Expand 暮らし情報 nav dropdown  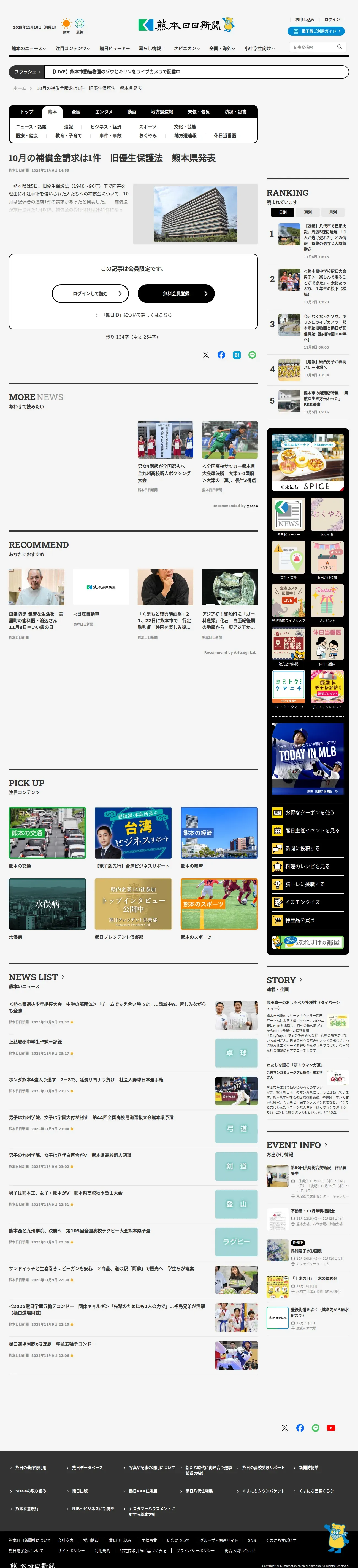[151, 49]
